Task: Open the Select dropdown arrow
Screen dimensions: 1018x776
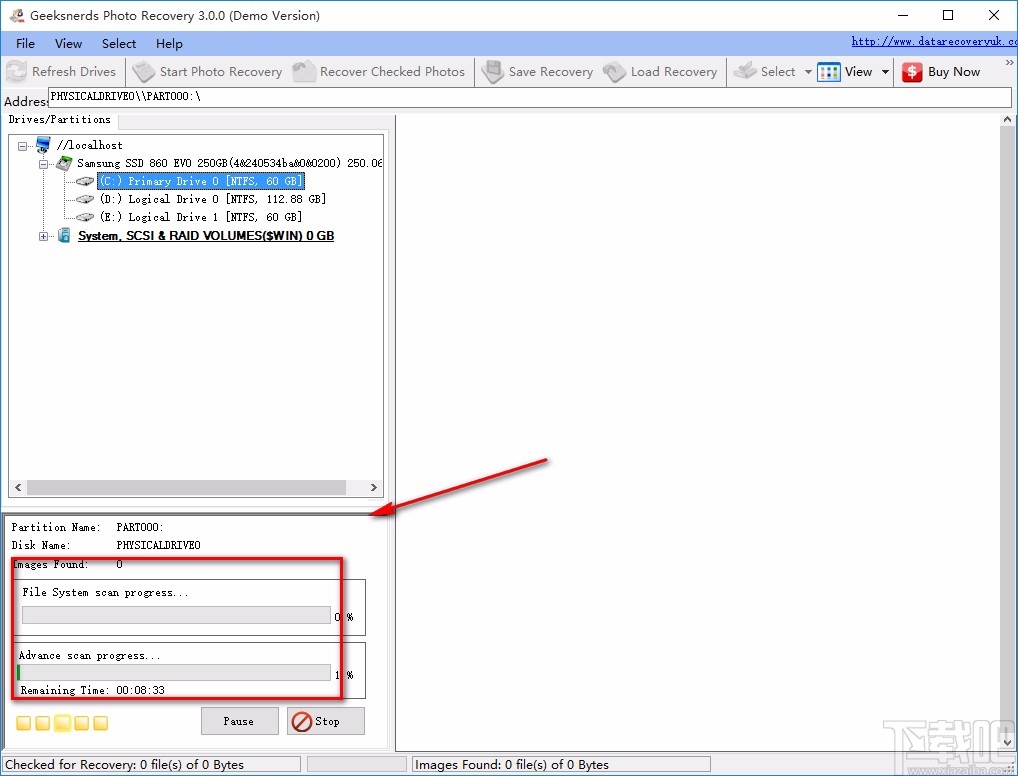Action: [x=808, y=72]
